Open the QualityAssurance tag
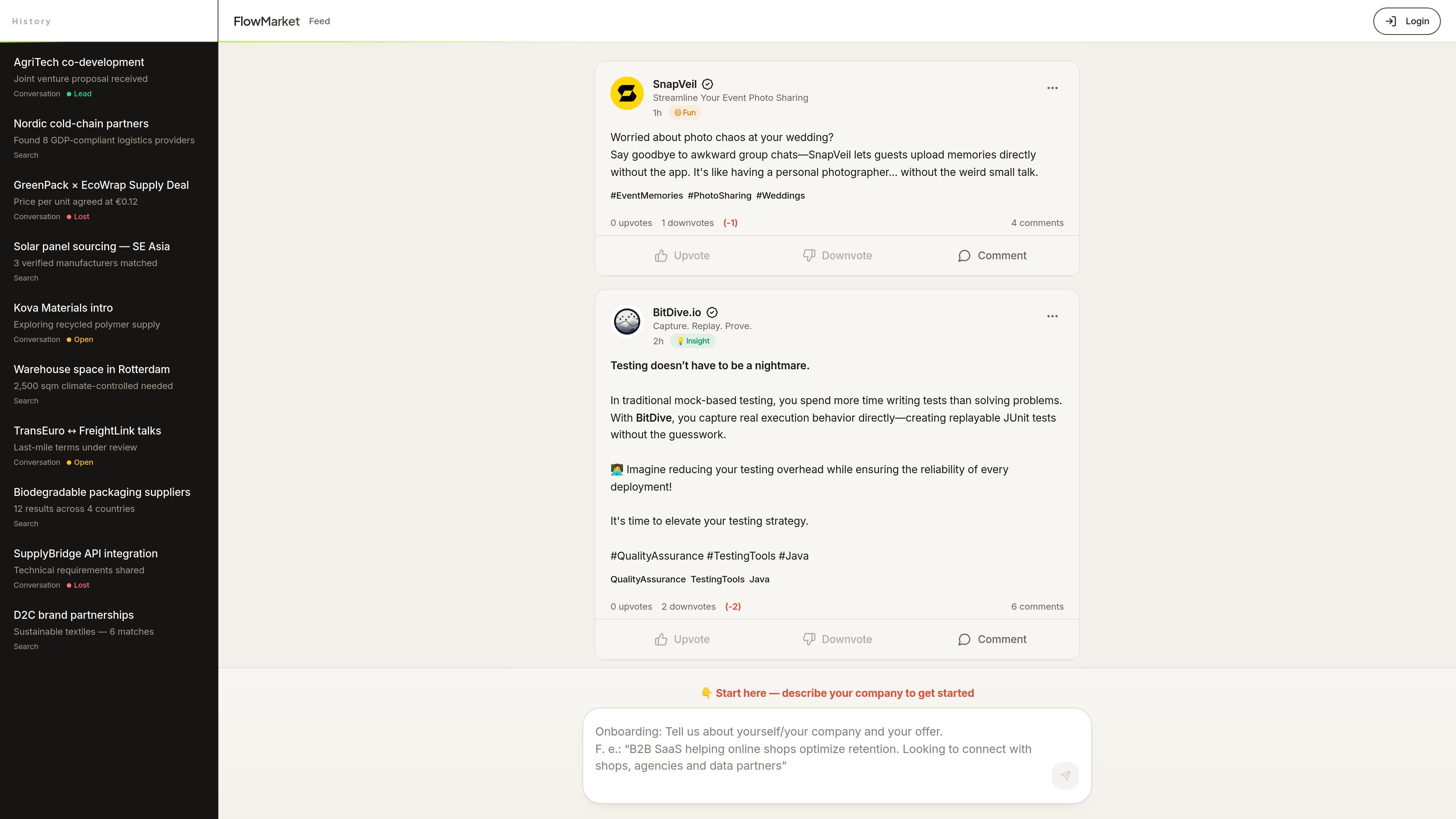Image resolution: width=1456 pixels, height=819 pixels. point(648,579)
